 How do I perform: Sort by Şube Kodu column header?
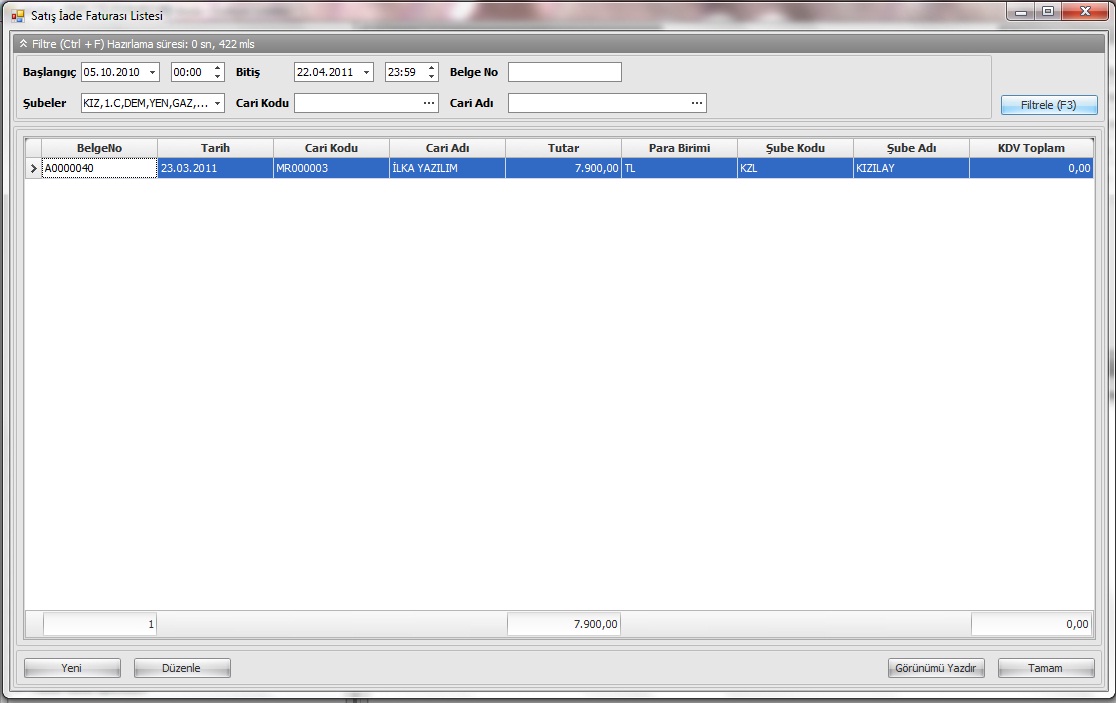[x=796, y=148]
